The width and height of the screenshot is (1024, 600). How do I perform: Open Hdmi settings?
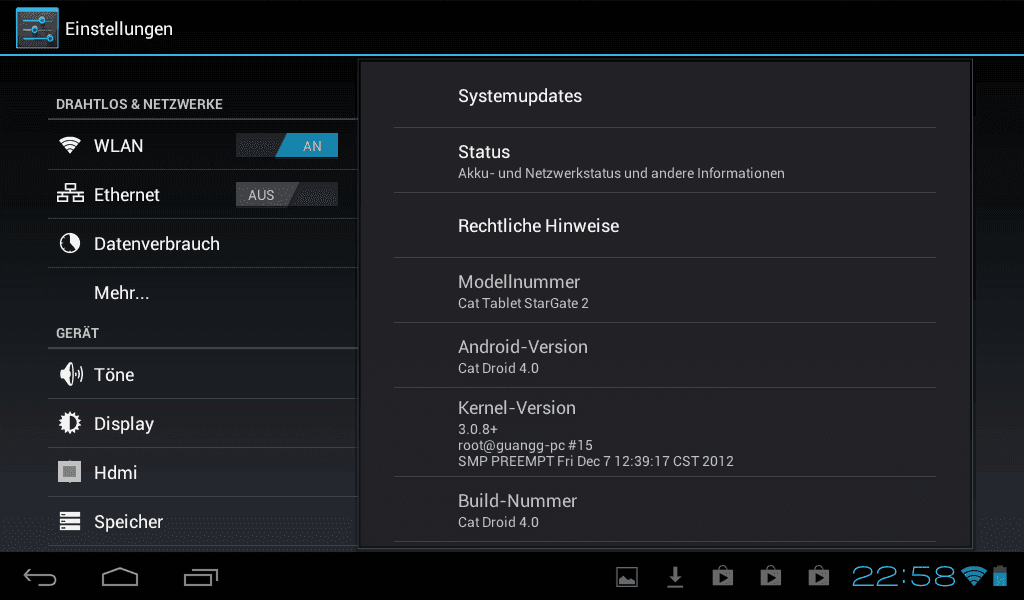pyautogui.click(x=202, y=472)
